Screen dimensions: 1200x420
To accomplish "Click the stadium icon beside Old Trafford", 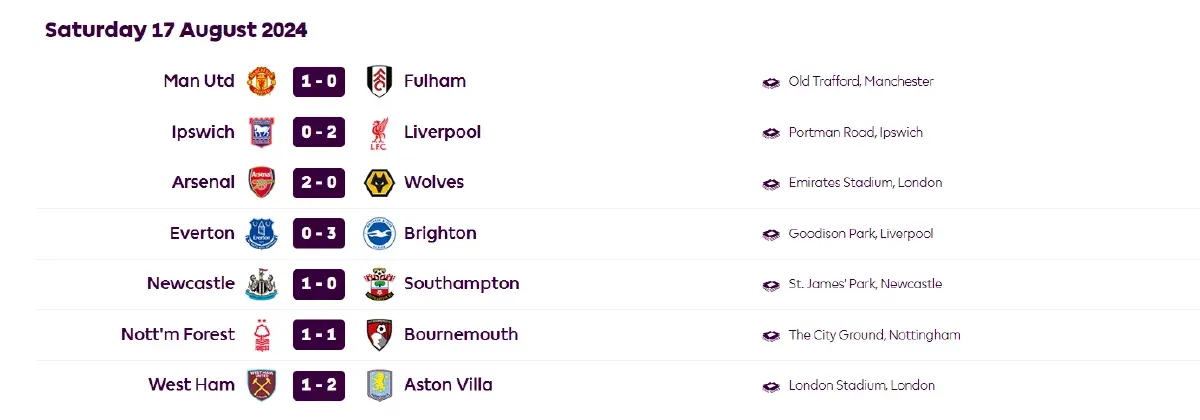I will click(771, 82).
